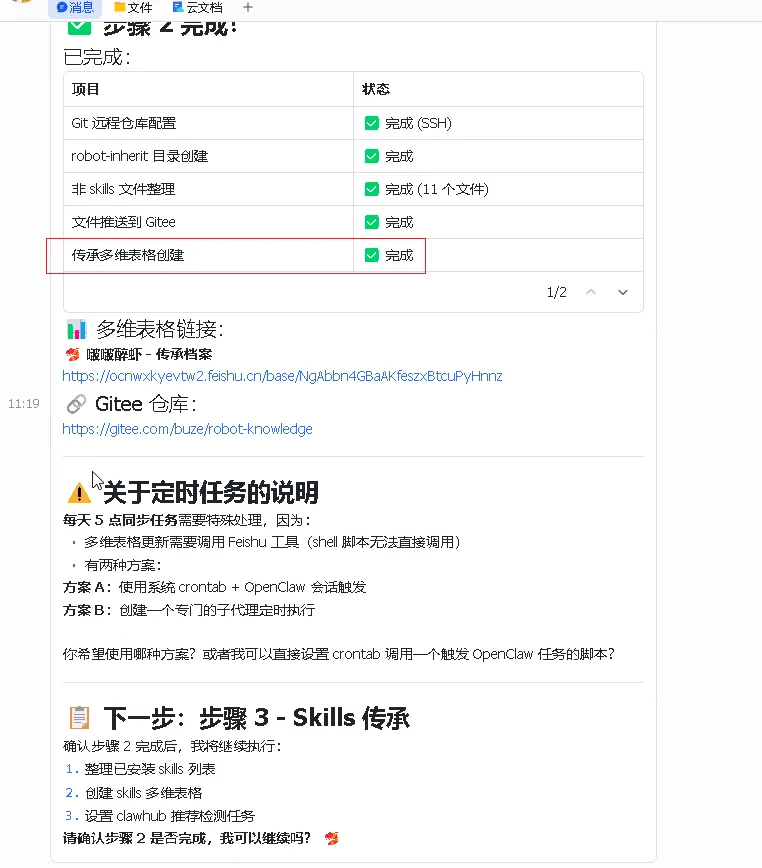Image resolution: width=762 pixels, height=868 pixels.
Task: Click list item 设置 clawhub 推荐检测任务
Action: (169, 816)
